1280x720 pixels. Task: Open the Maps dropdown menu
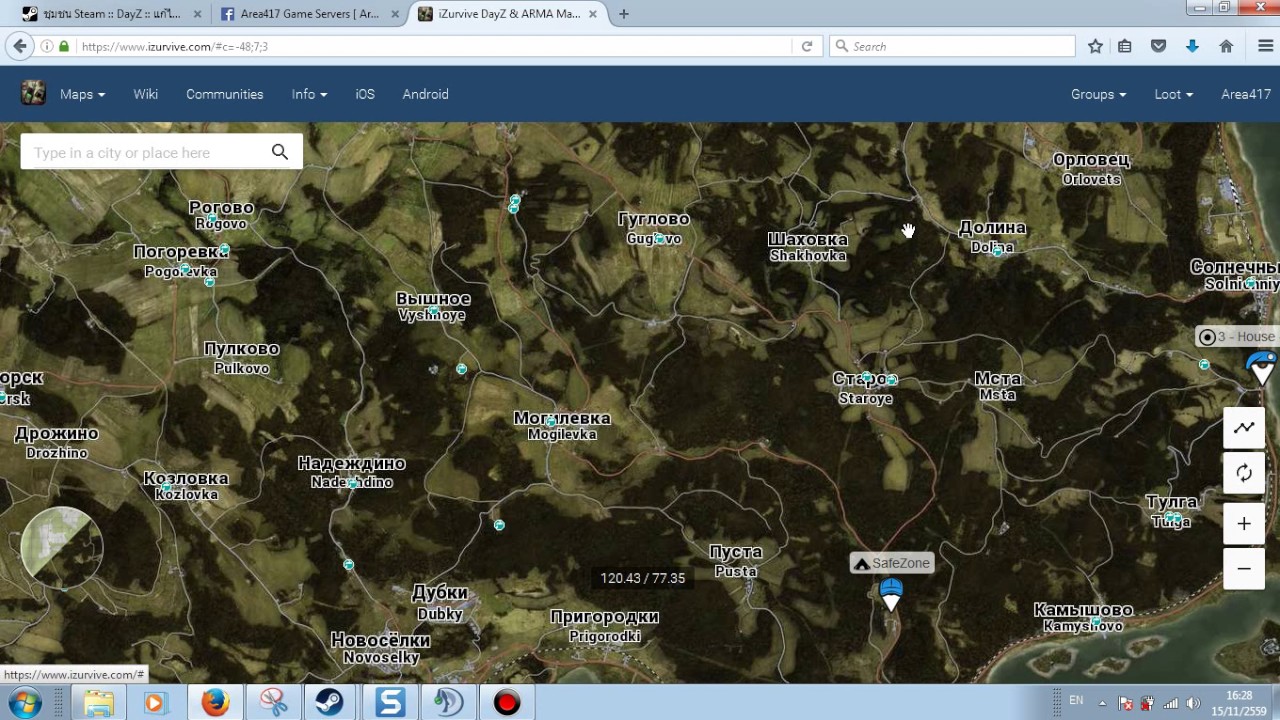(x=82, y=94)
